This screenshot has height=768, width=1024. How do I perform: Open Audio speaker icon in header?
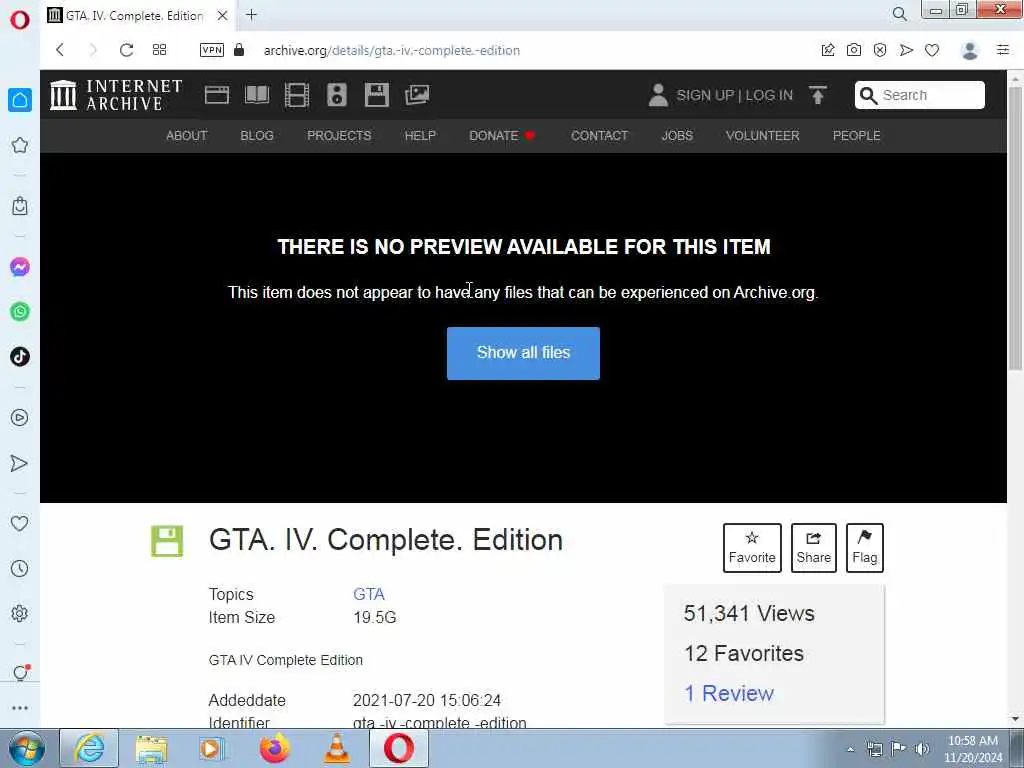337,95
